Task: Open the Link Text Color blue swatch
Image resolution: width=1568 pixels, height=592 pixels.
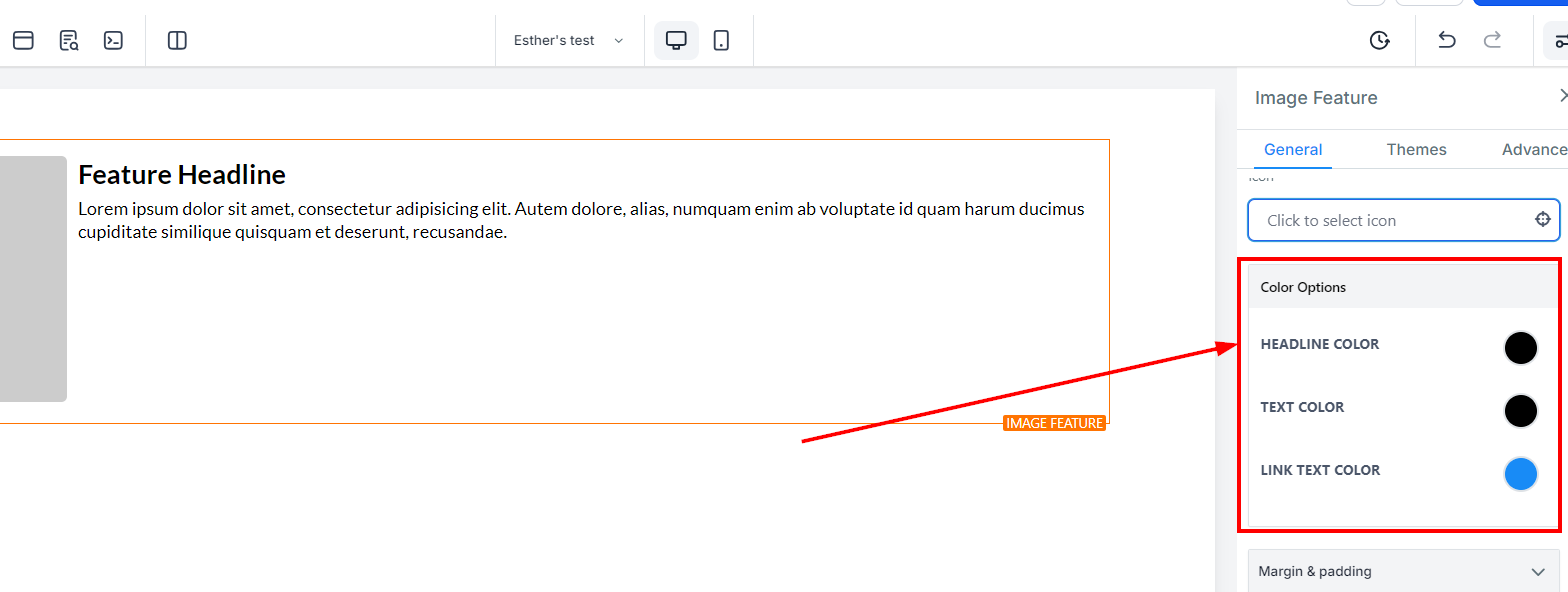Action: click(1520, 474)
